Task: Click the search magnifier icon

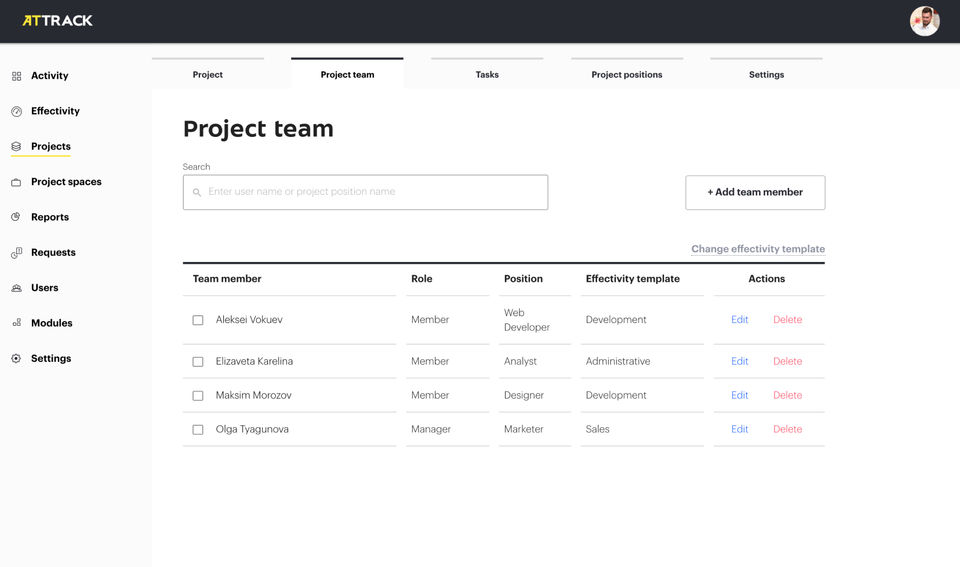Action: (197, 192)
